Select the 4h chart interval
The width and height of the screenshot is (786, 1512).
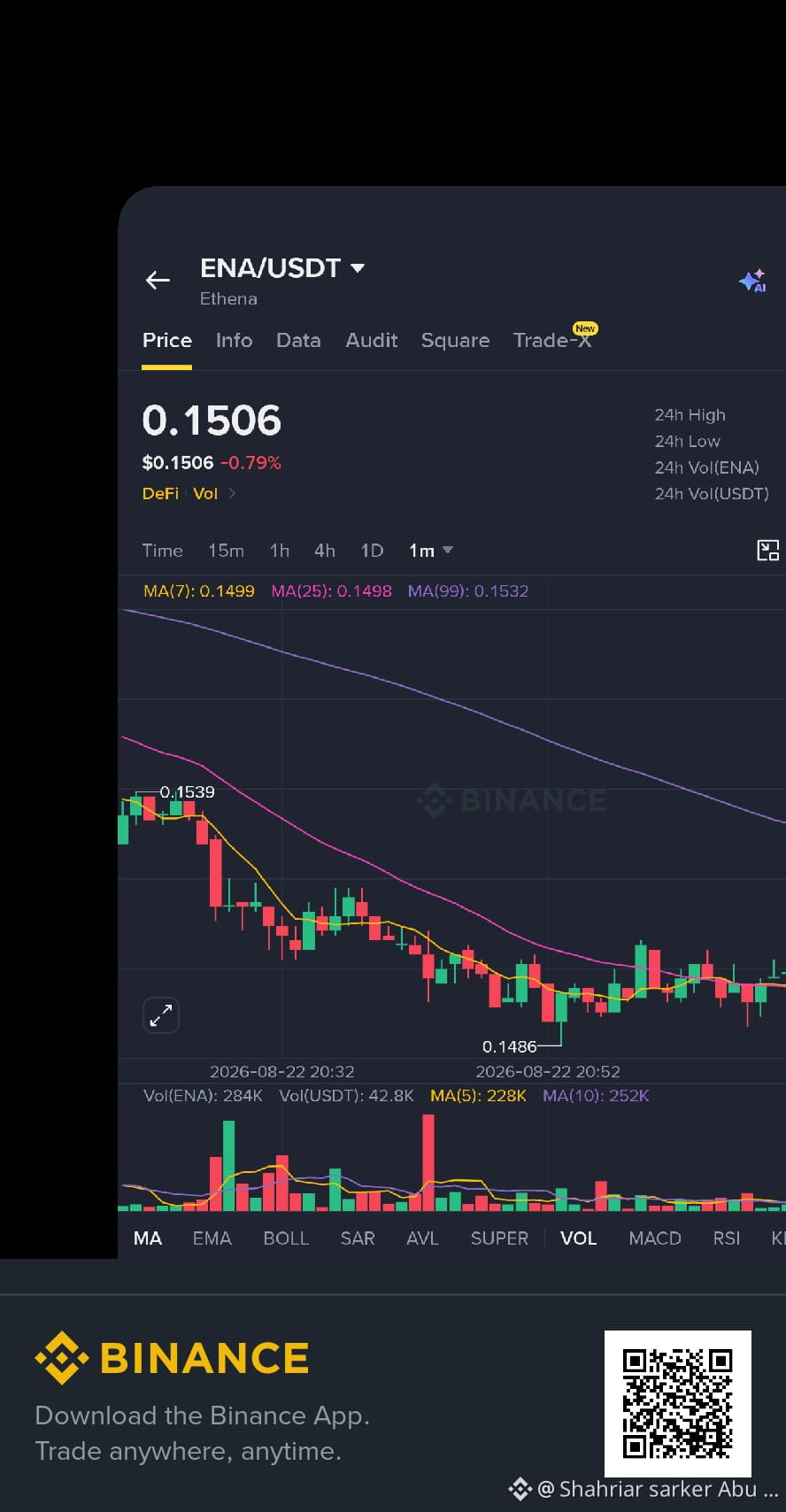[325, 551]
